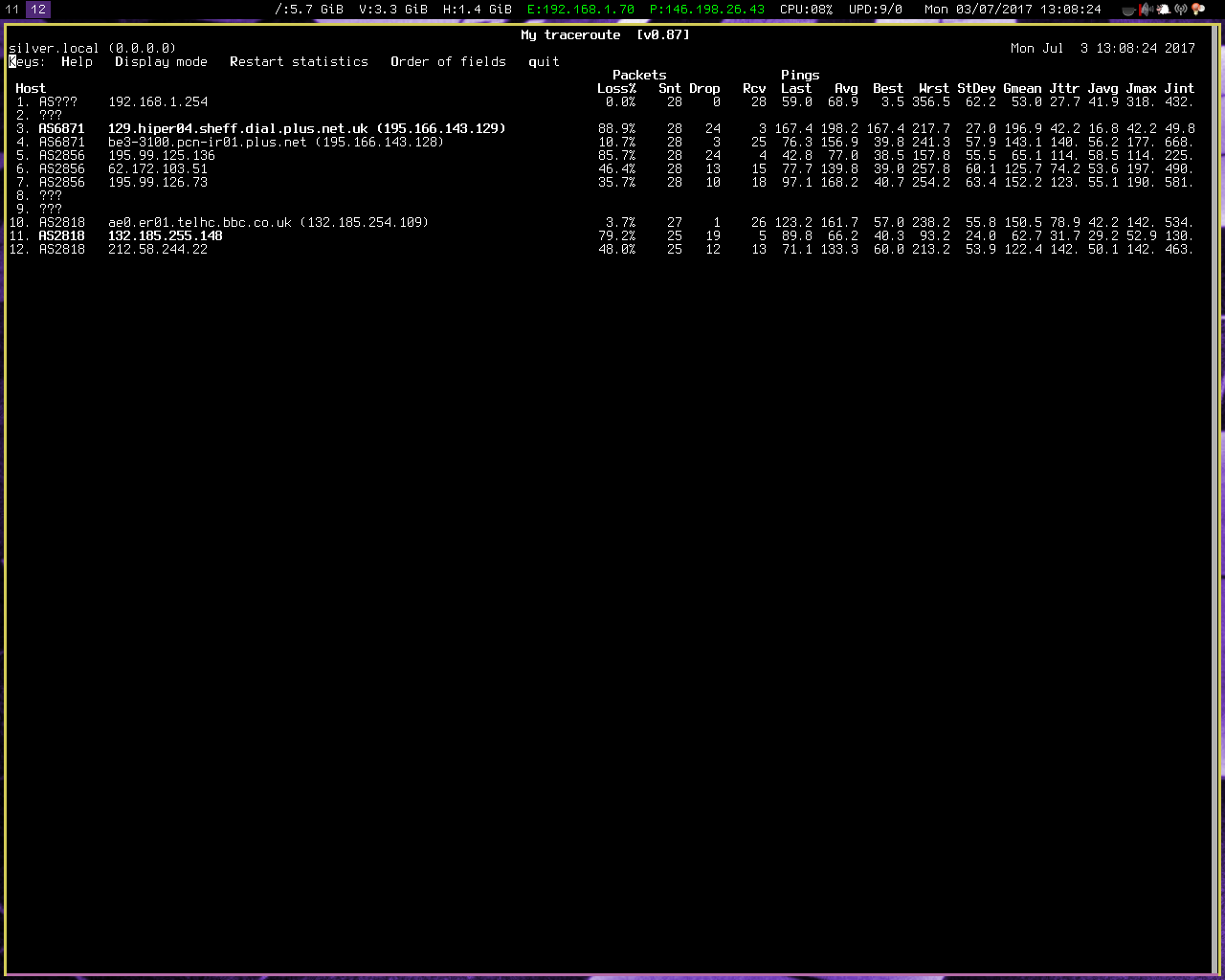
Task: Select the ae0.er01.telhc.bbc.co.uk hop
Action: click(x=268, y=222)
